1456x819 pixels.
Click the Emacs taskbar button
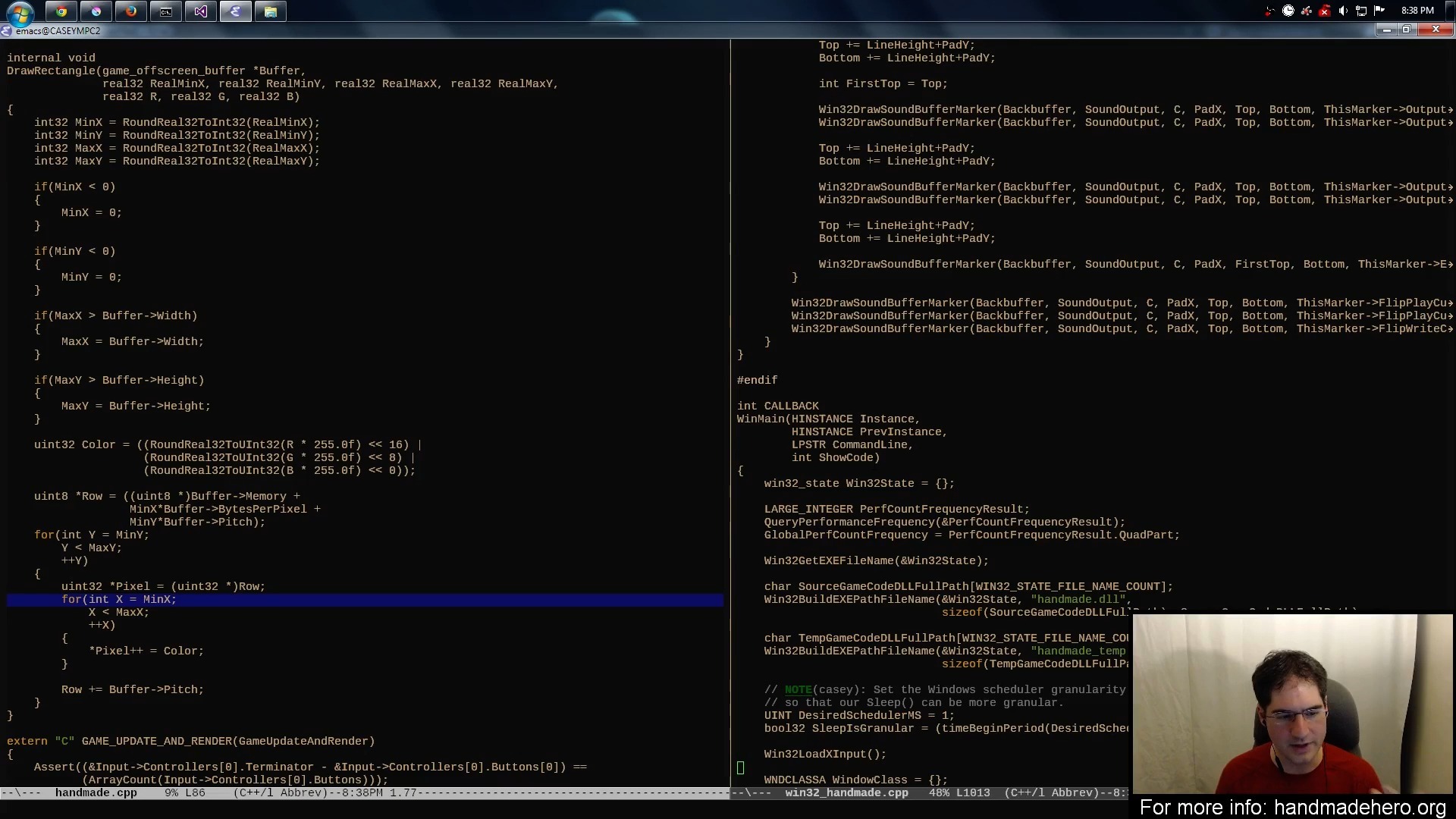236,11
